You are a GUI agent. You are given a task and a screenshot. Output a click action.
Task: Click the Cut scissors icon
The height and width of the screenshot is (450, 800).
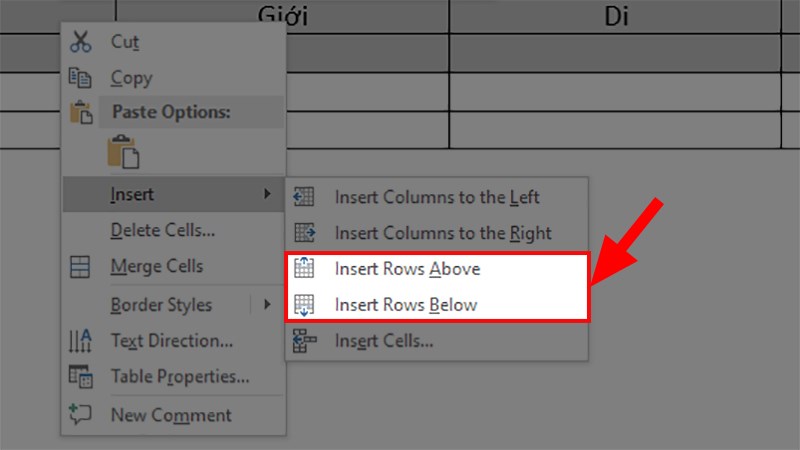click(x=80, y=42)
